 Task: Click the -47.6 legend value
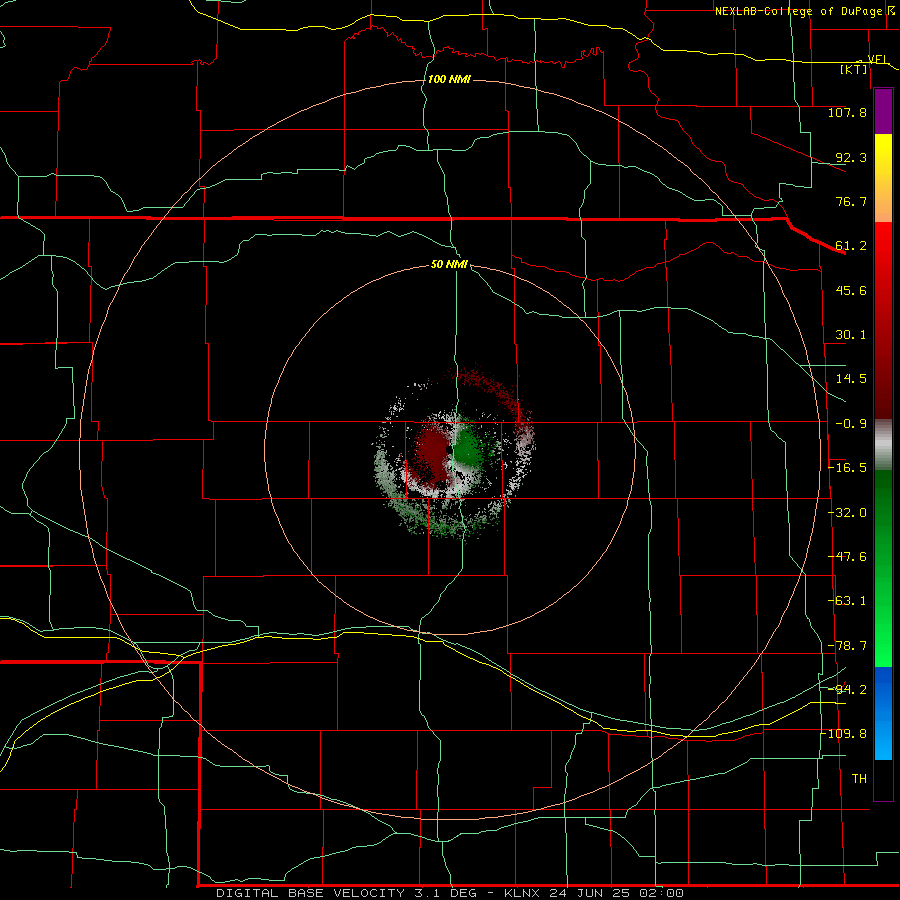847,557
